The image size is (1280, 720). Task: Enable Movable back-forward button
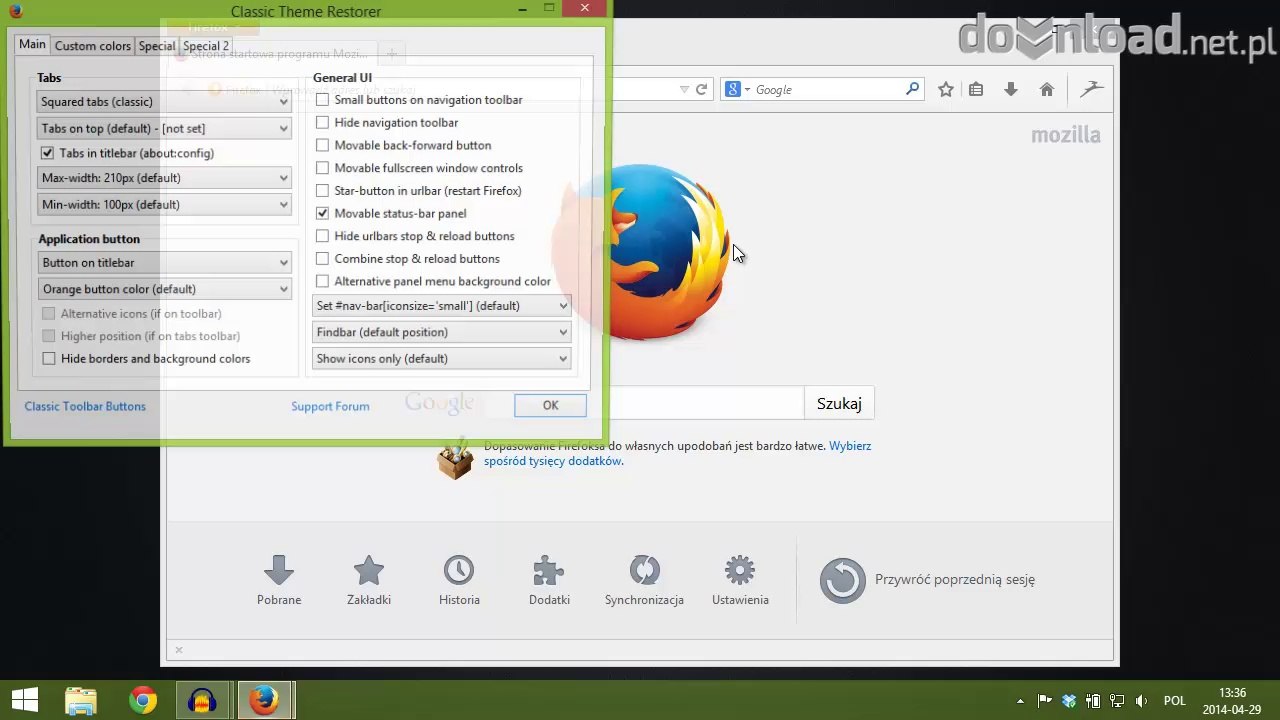[322, 145]
